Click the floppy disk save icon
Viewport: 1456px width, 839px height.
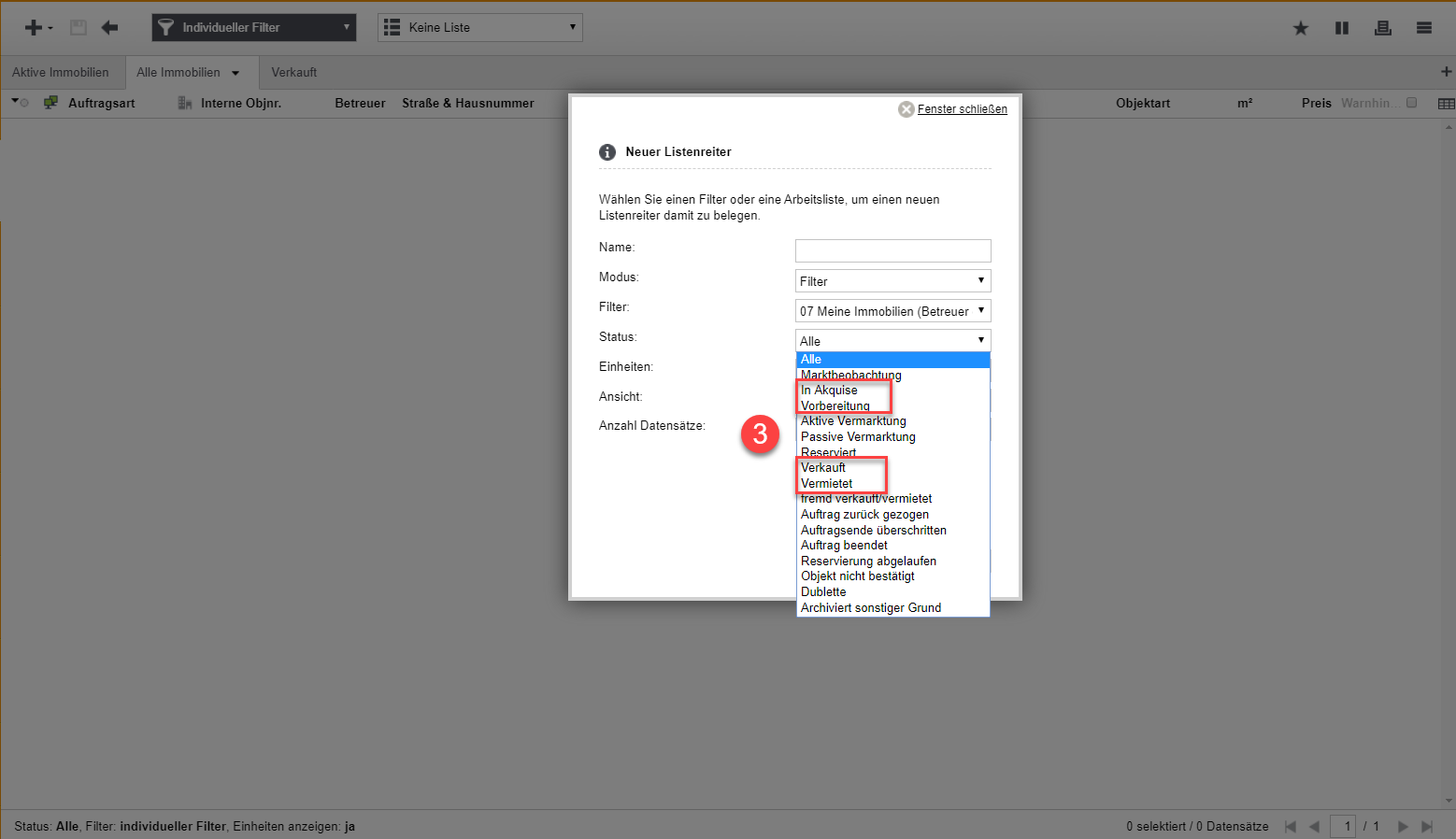pos(79,28)
